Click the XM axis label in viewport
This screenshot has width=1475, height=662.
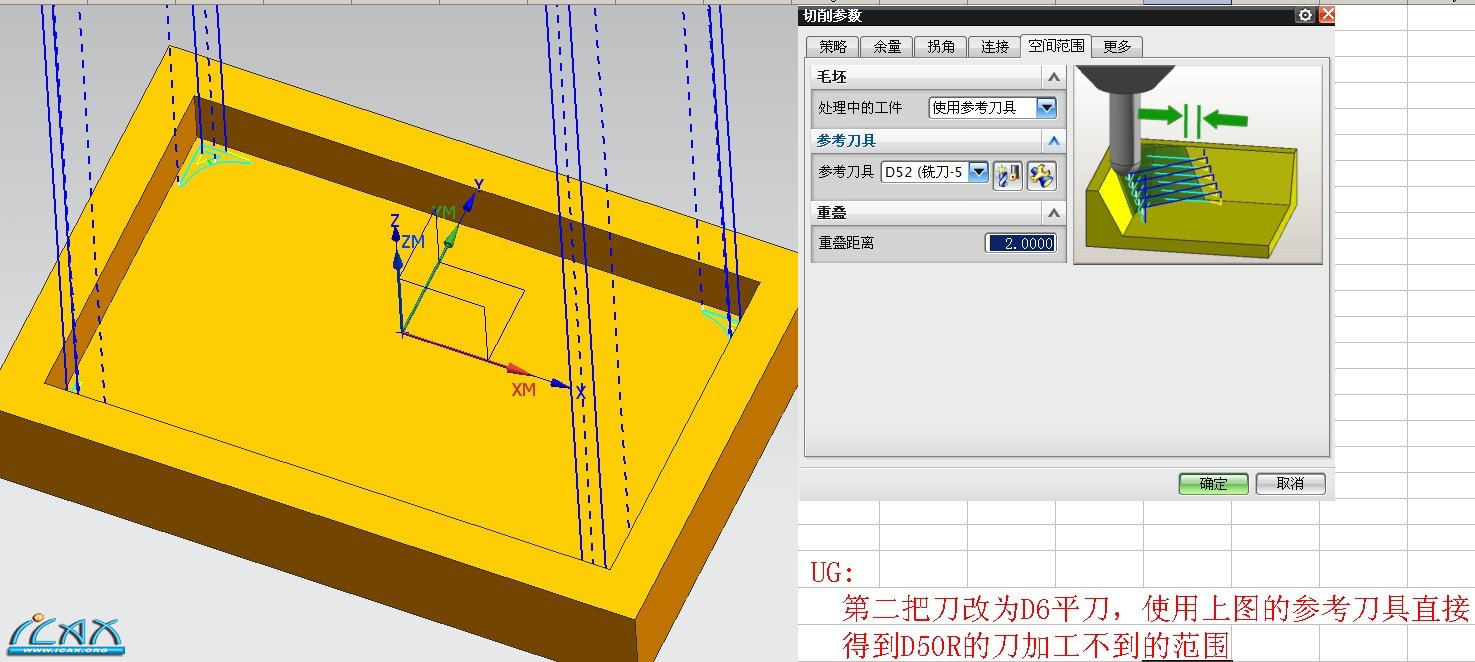click(524, 390)
